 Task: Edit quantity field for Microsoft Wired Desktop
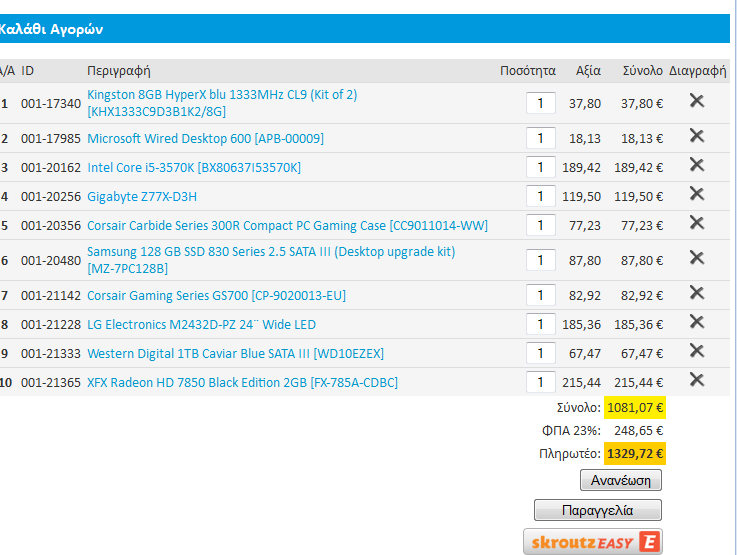pos(541,138)
